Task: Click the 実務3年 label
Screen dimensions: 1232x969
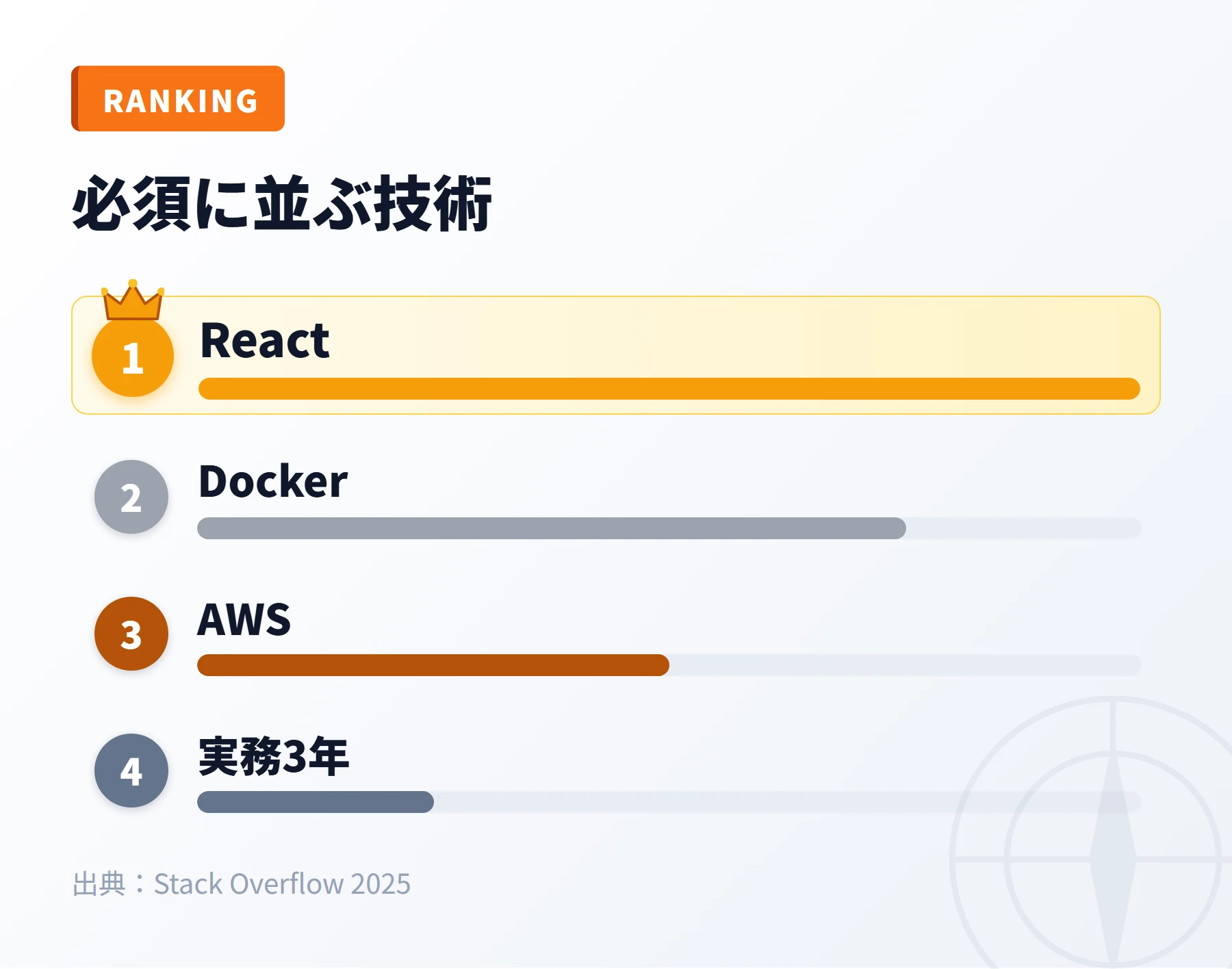Action: [274, 756]
